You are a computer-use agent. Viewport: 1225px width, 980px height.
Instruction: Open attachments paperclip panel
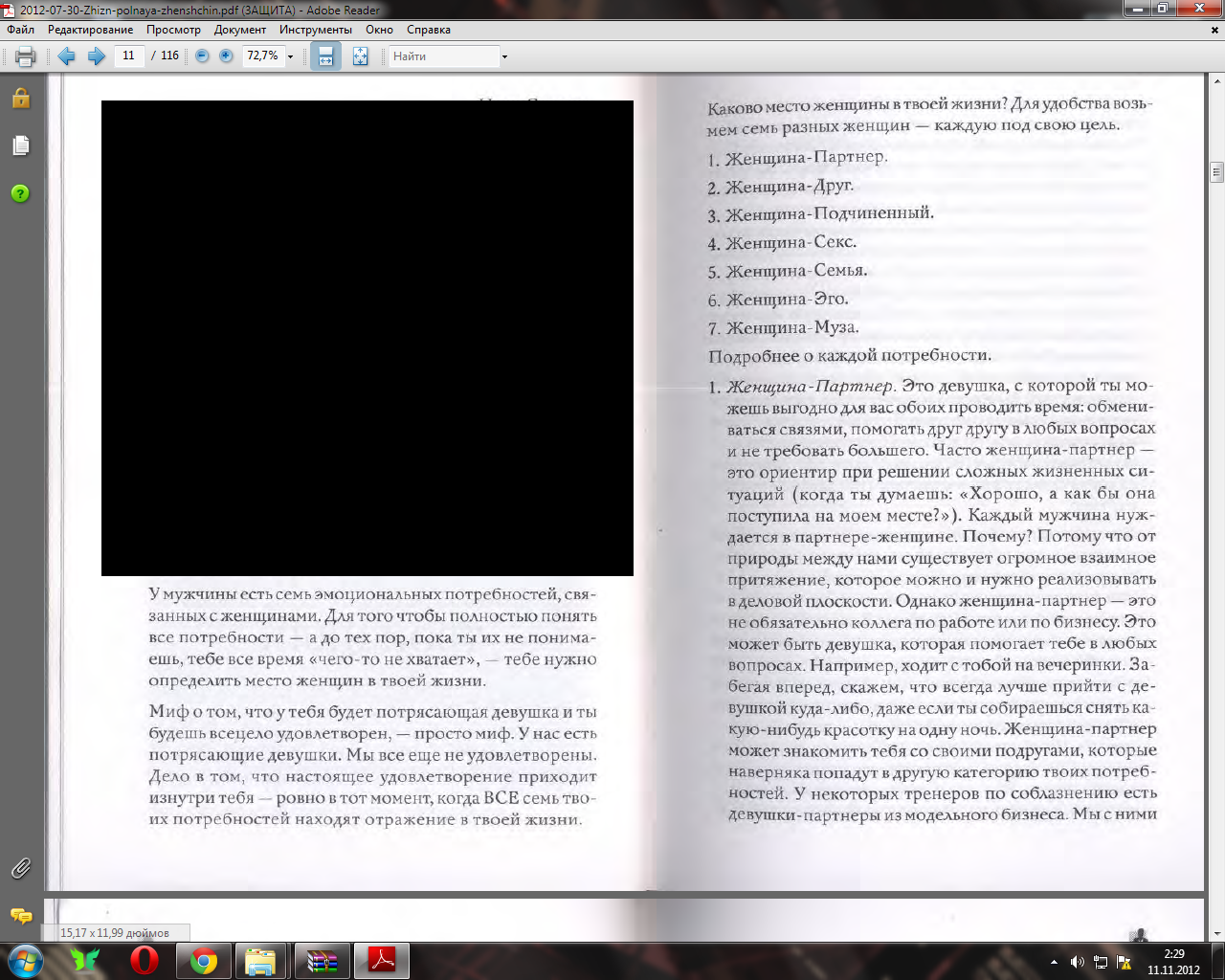(x=20, y=869)
